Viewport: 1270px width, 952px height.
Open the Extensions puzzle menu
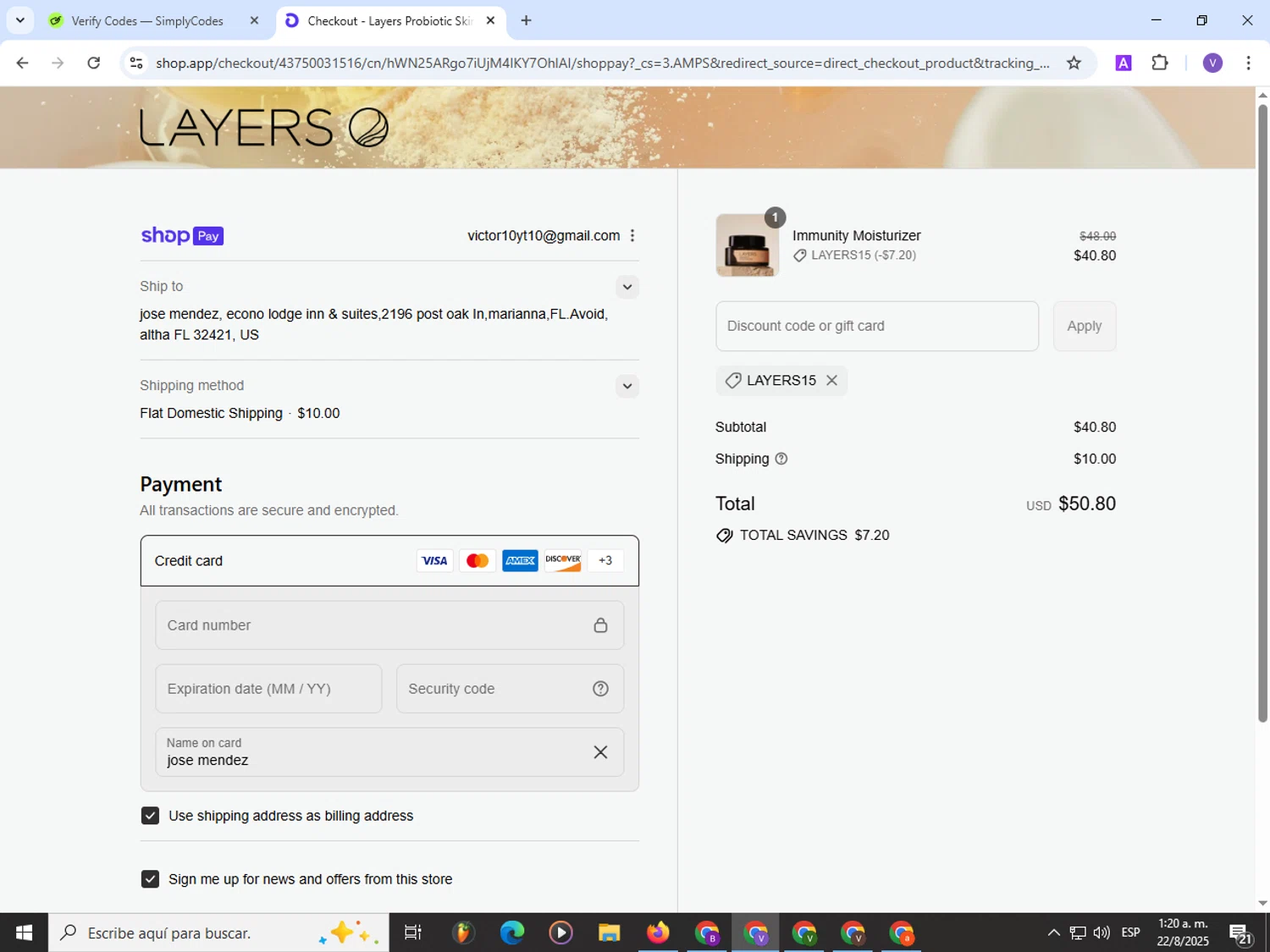(1160, 63)
